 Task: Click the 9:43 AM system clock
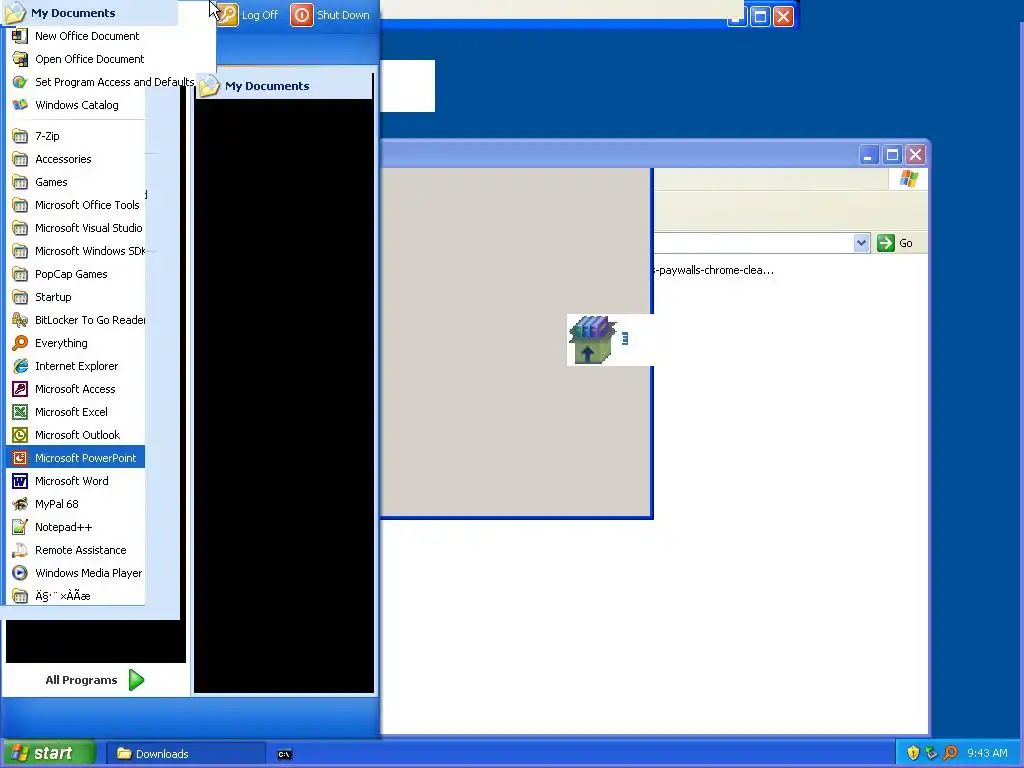987,753
